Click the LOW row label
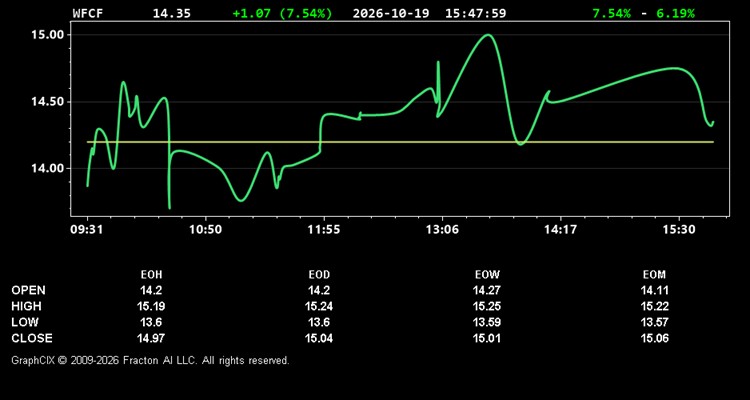 [x=25, y=322]
